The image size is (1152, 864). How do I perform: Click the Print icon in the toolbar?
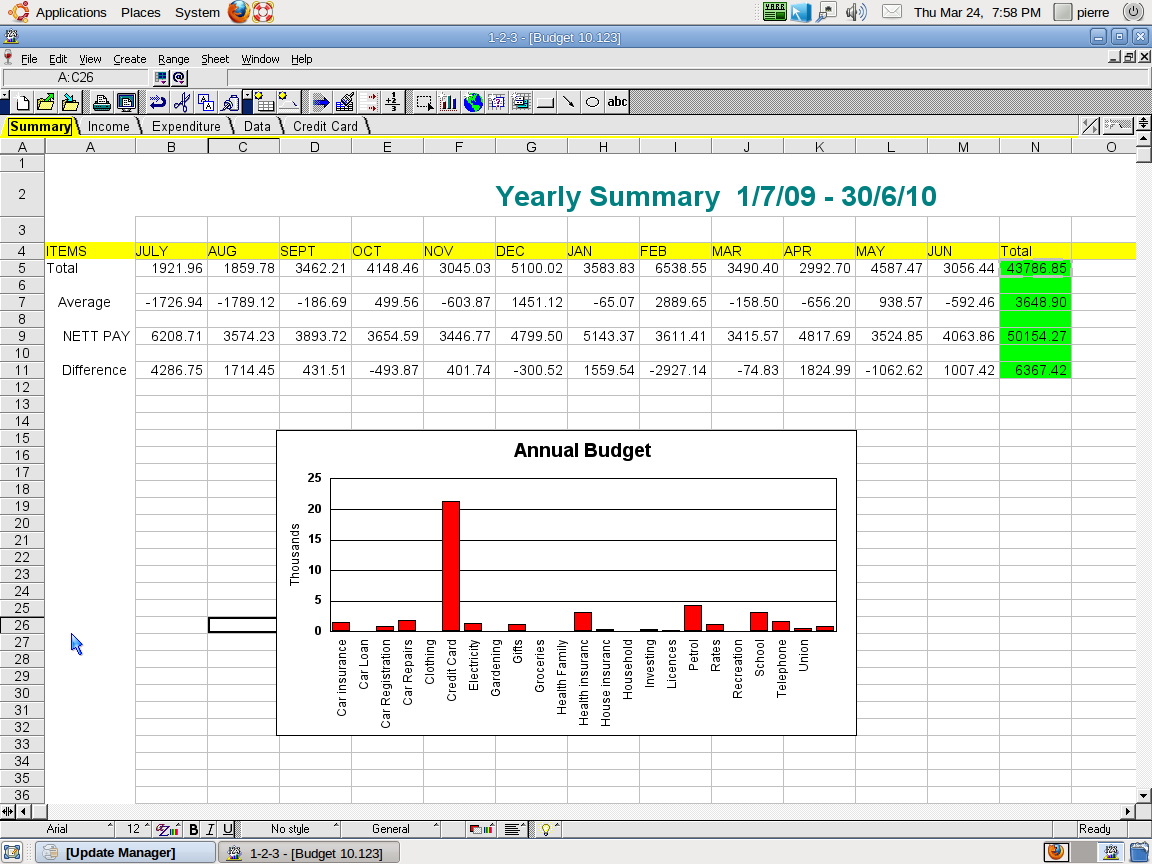102,102
